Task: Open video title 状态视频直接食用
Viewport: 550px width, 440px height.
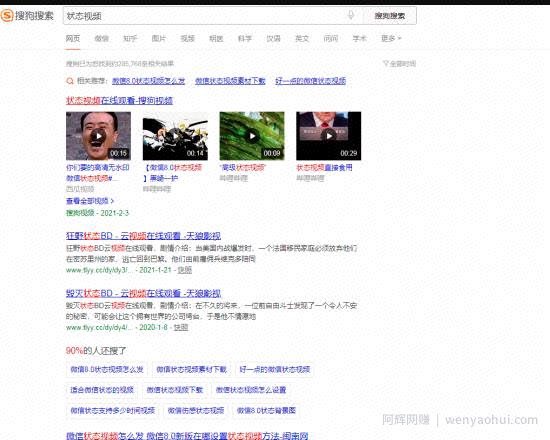Action: point(324,168)
